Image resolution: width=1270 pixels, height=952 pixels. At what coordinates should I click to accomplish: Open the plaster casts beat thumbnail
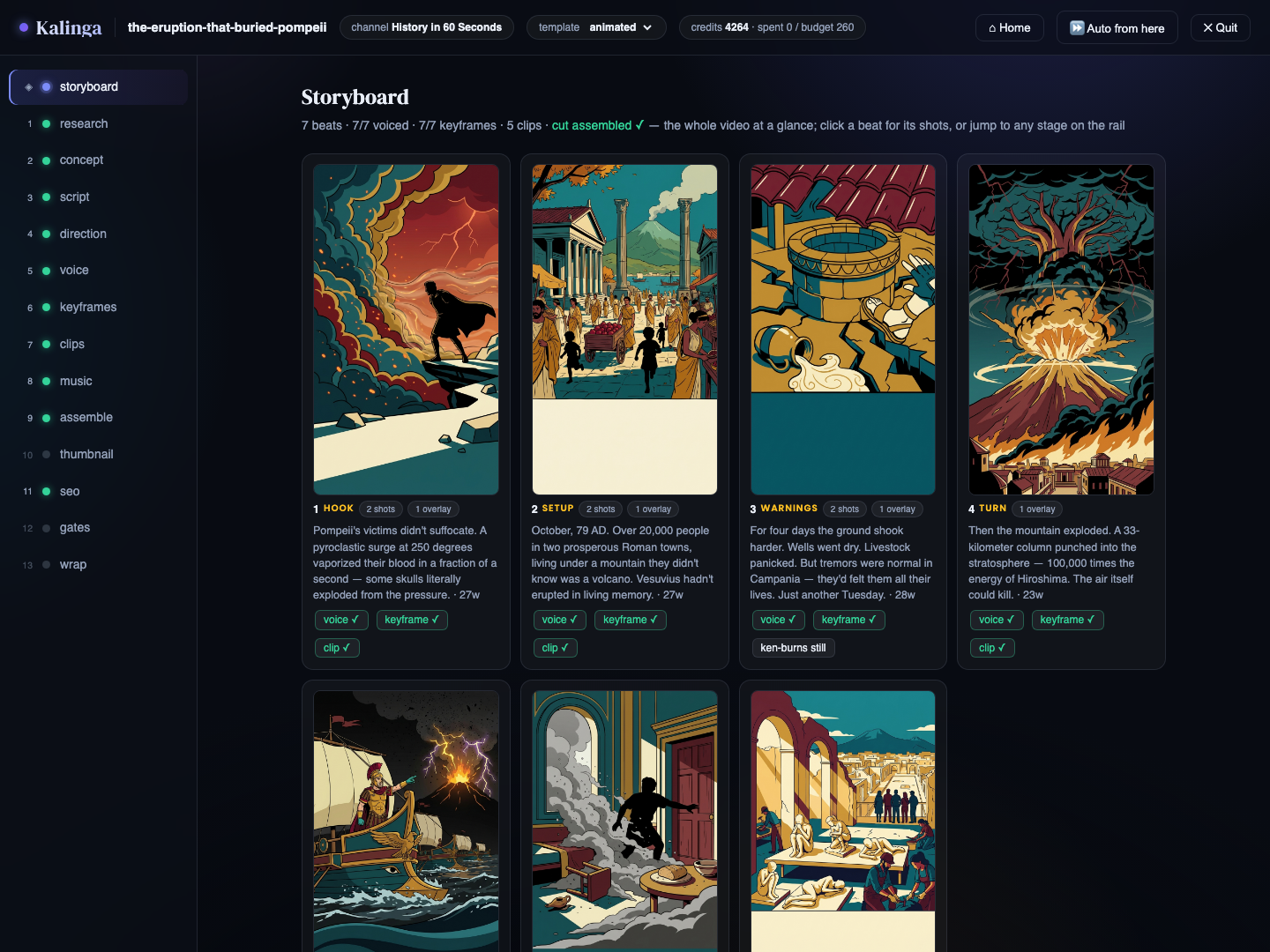point(843,821)
